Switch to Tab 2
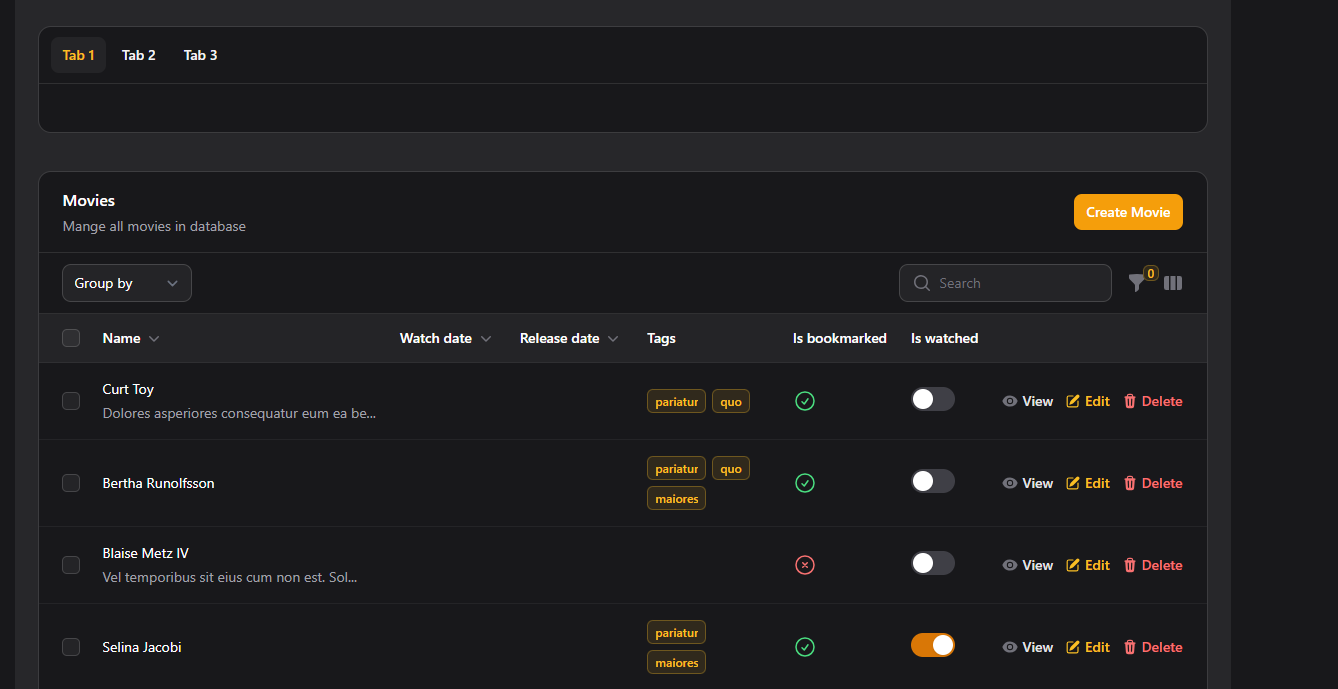Screen dimensions: 1338x689 click(139, 55)
